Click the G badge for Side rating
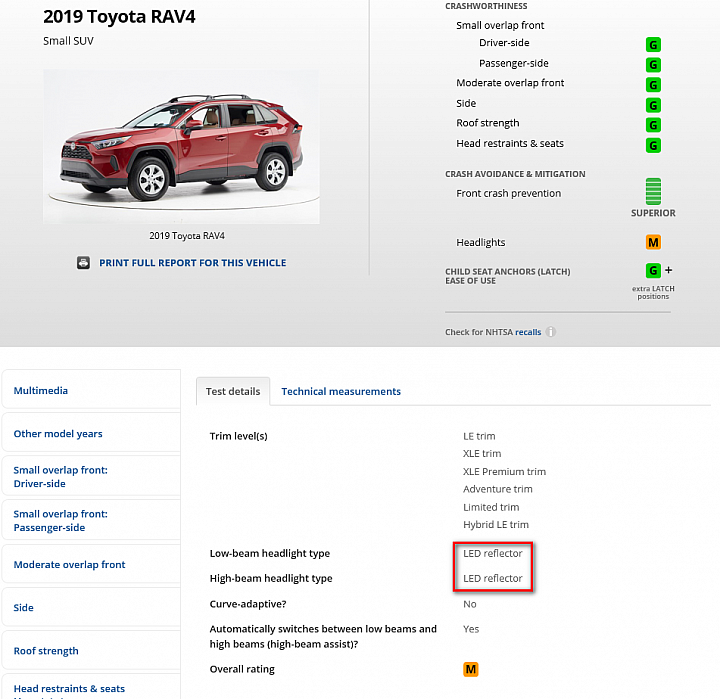 click(x=653, y=105)
